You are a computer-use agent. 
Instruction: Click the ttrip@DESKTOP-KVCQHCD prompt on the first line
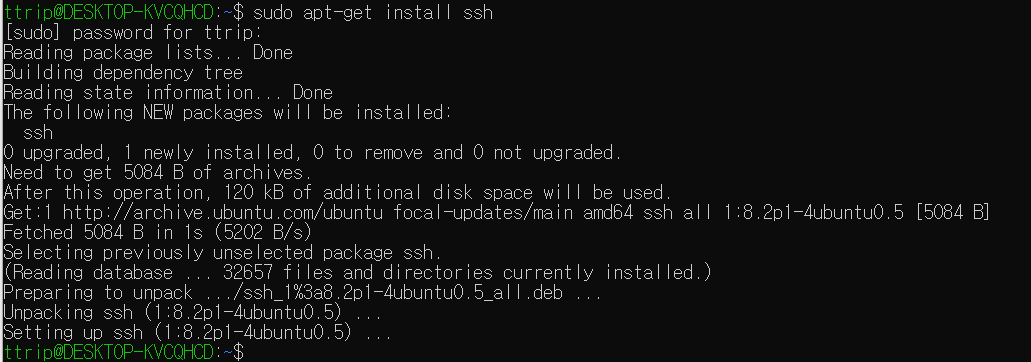pos(108,12)
